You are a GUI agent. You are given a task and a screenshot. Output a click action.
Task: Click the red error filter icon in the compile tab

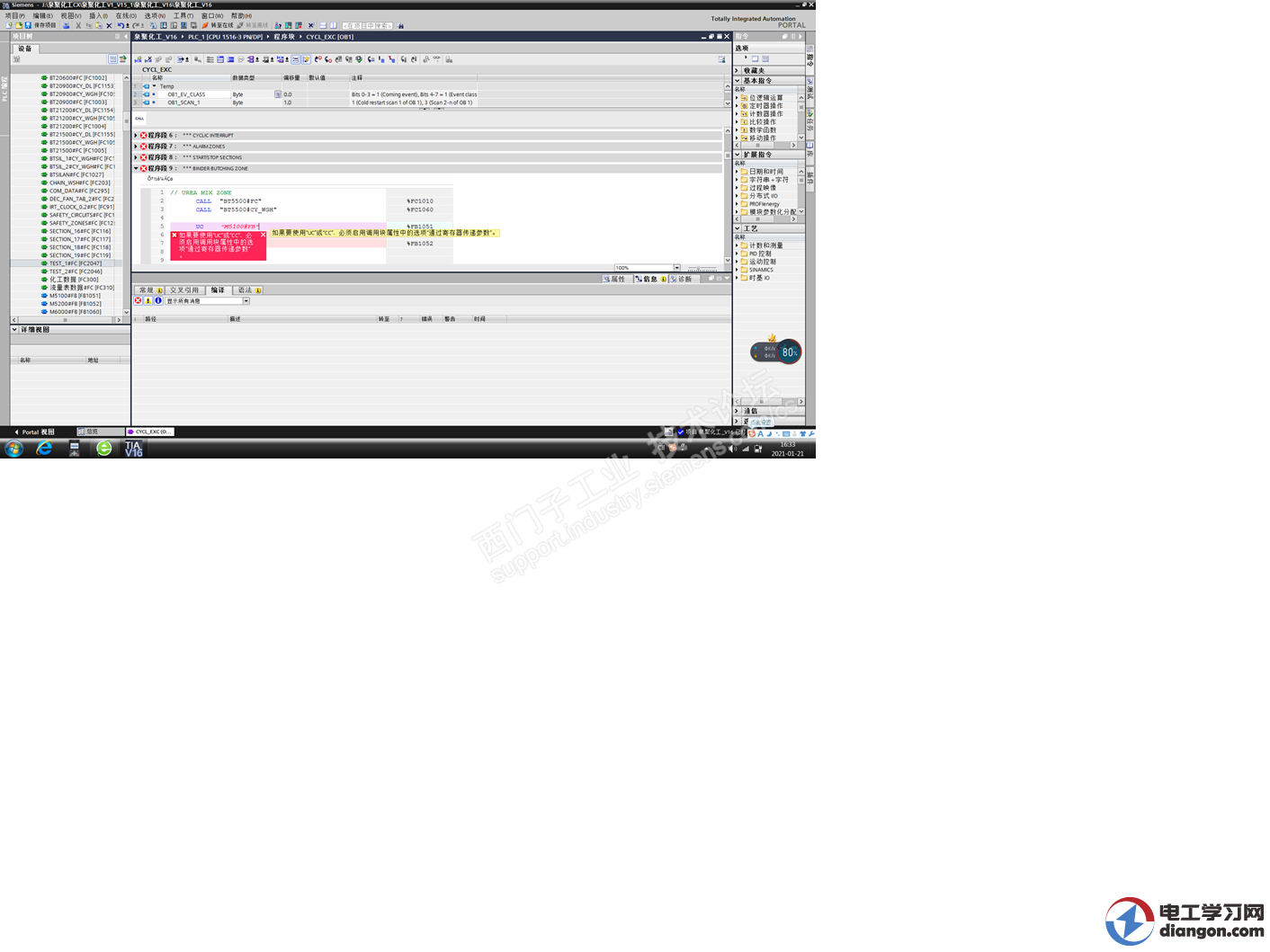click(139, 301)
